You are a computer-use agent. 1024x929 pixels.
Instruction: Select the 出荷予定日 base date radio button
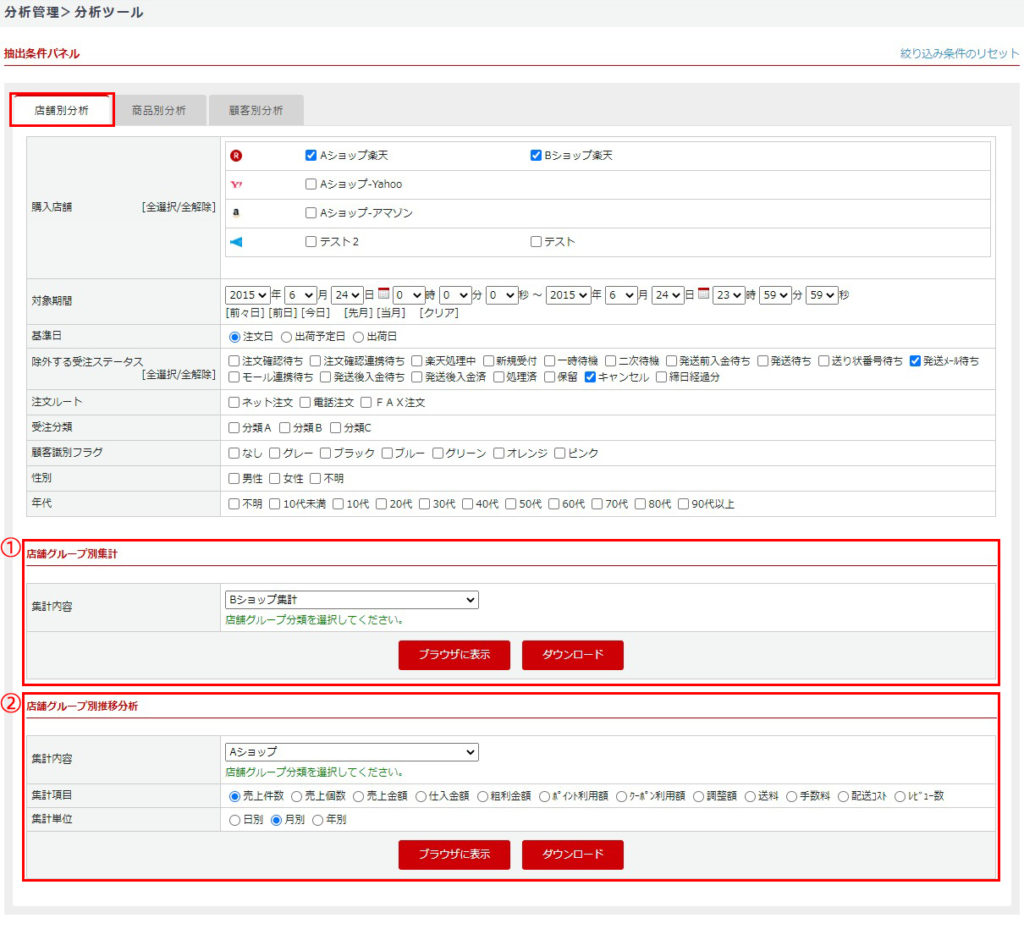click(286, 337)
